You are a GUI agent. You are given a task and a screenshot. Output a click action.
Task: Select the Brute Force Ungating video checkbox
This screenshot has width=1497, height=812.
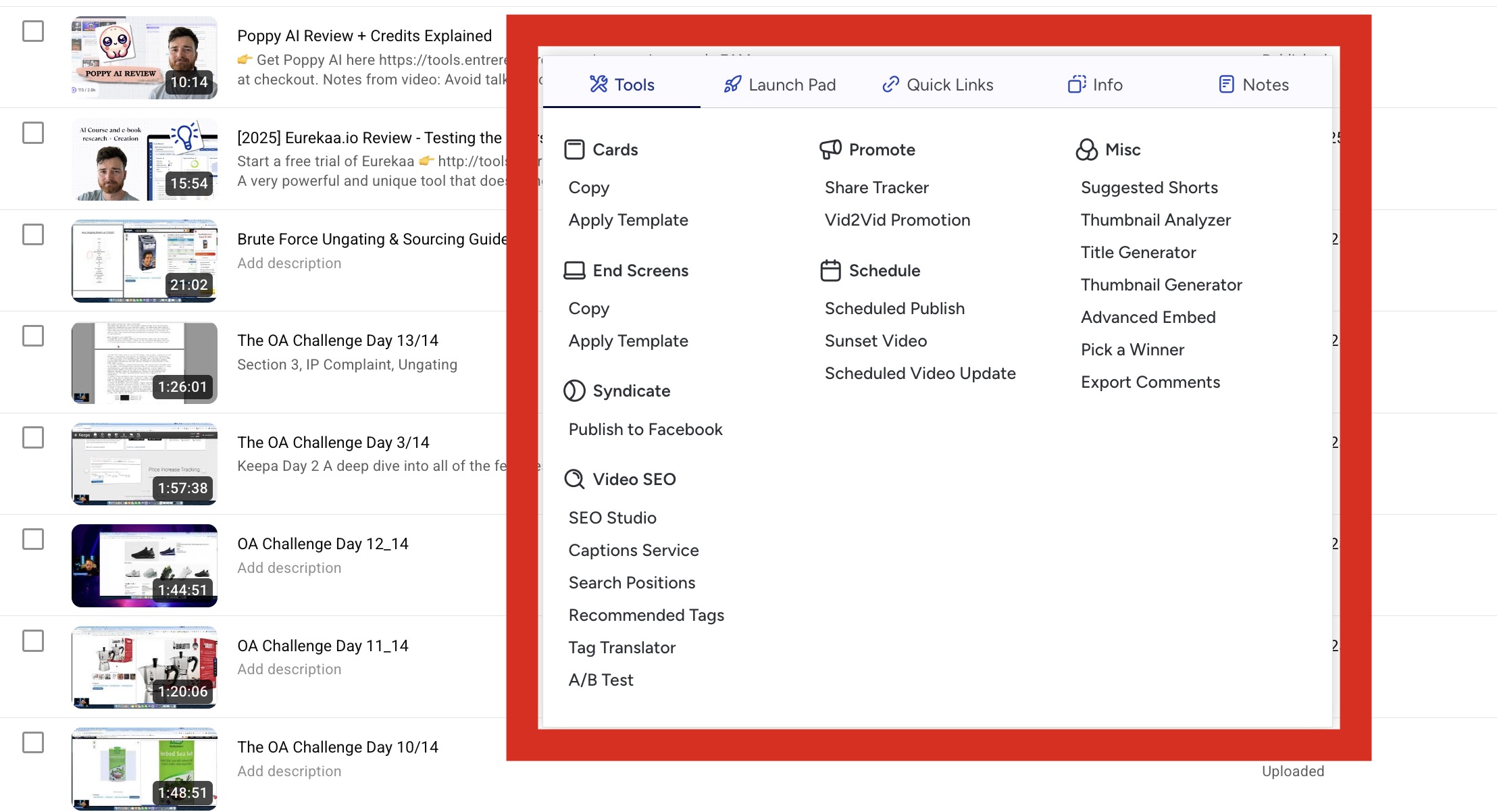coord(33,234)
